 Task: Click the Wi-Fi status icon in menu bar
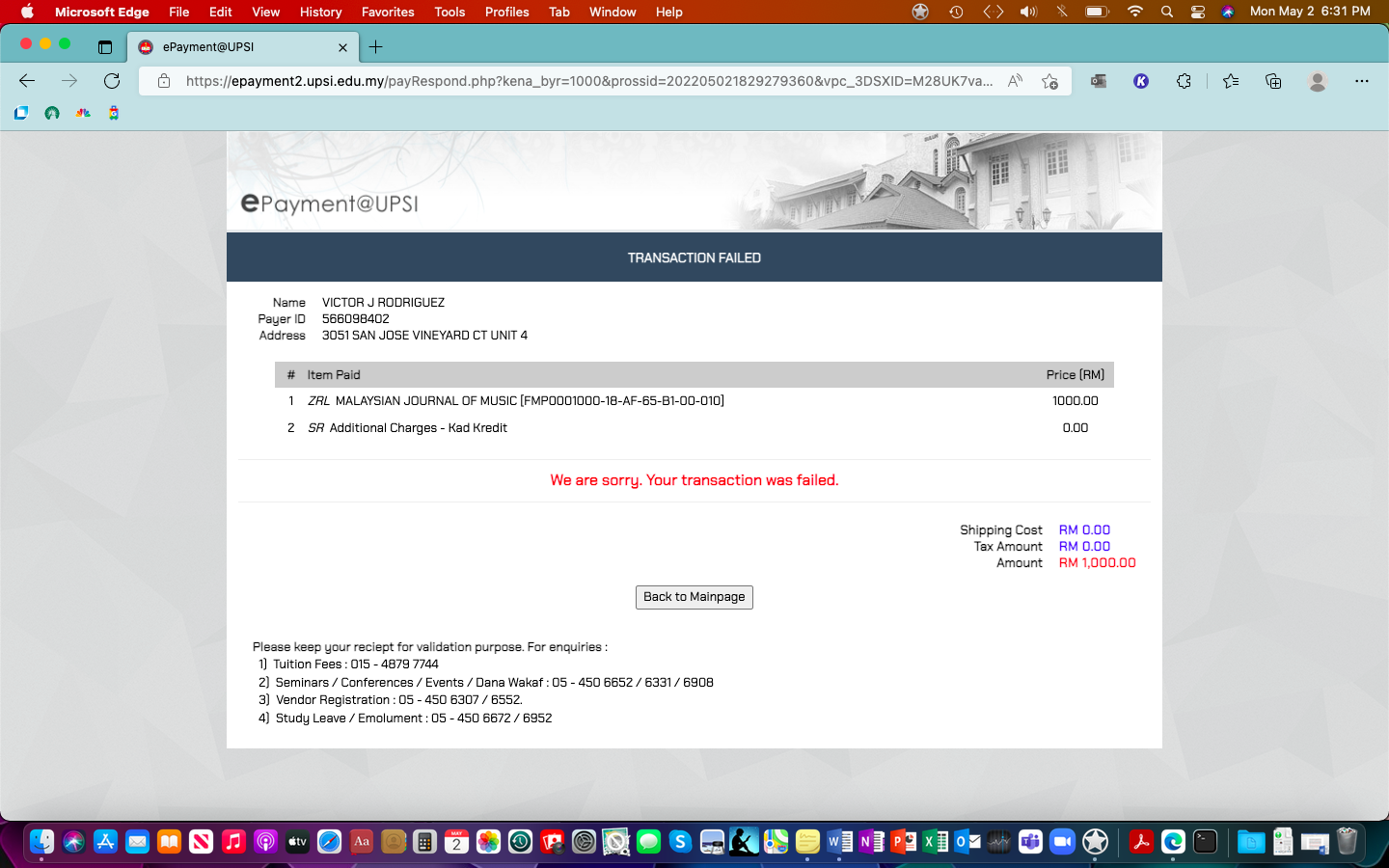click(x=1134, y=12)
